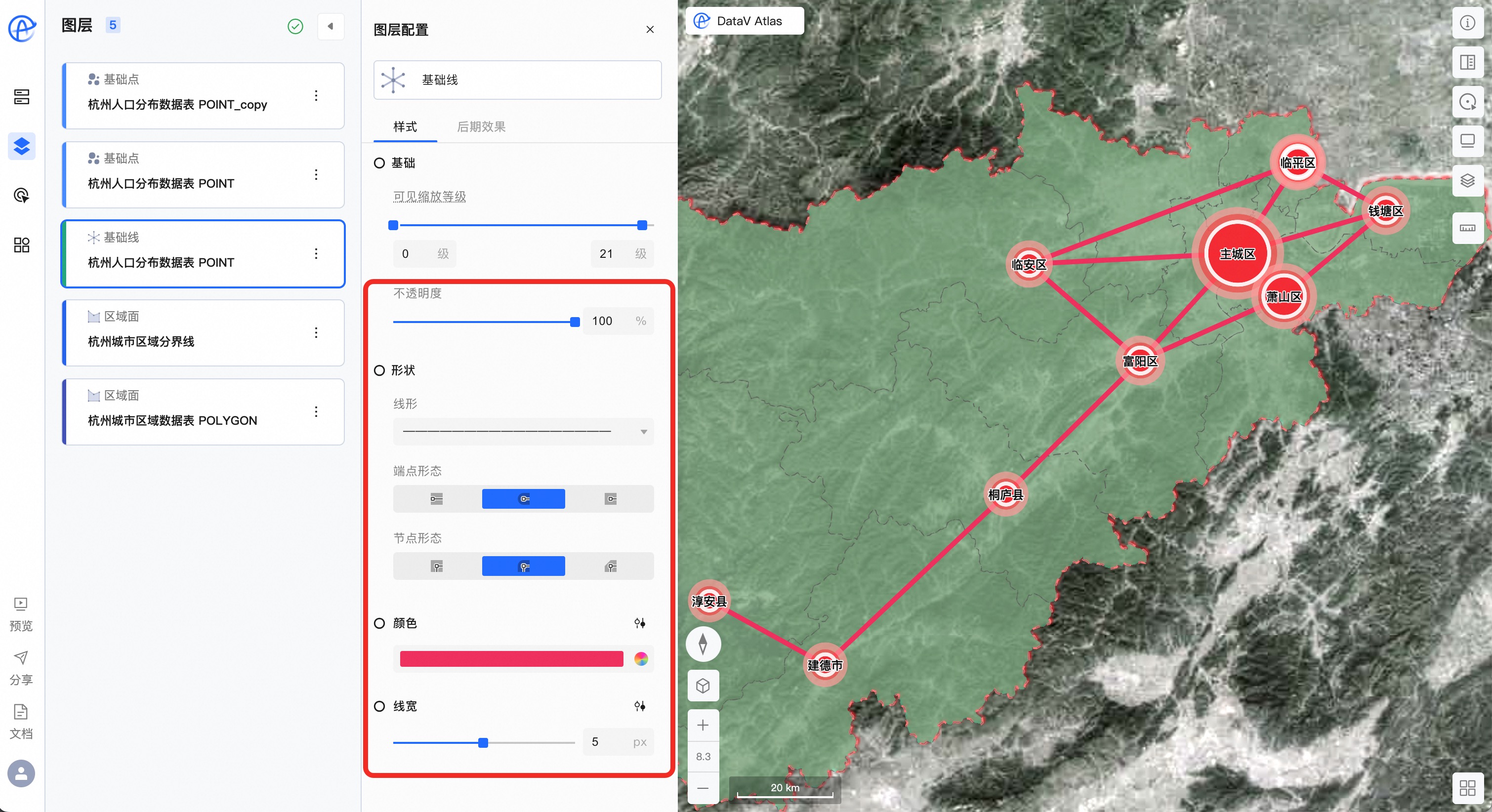Switch to the 后期效果 tab

click(x=481, y=127)
